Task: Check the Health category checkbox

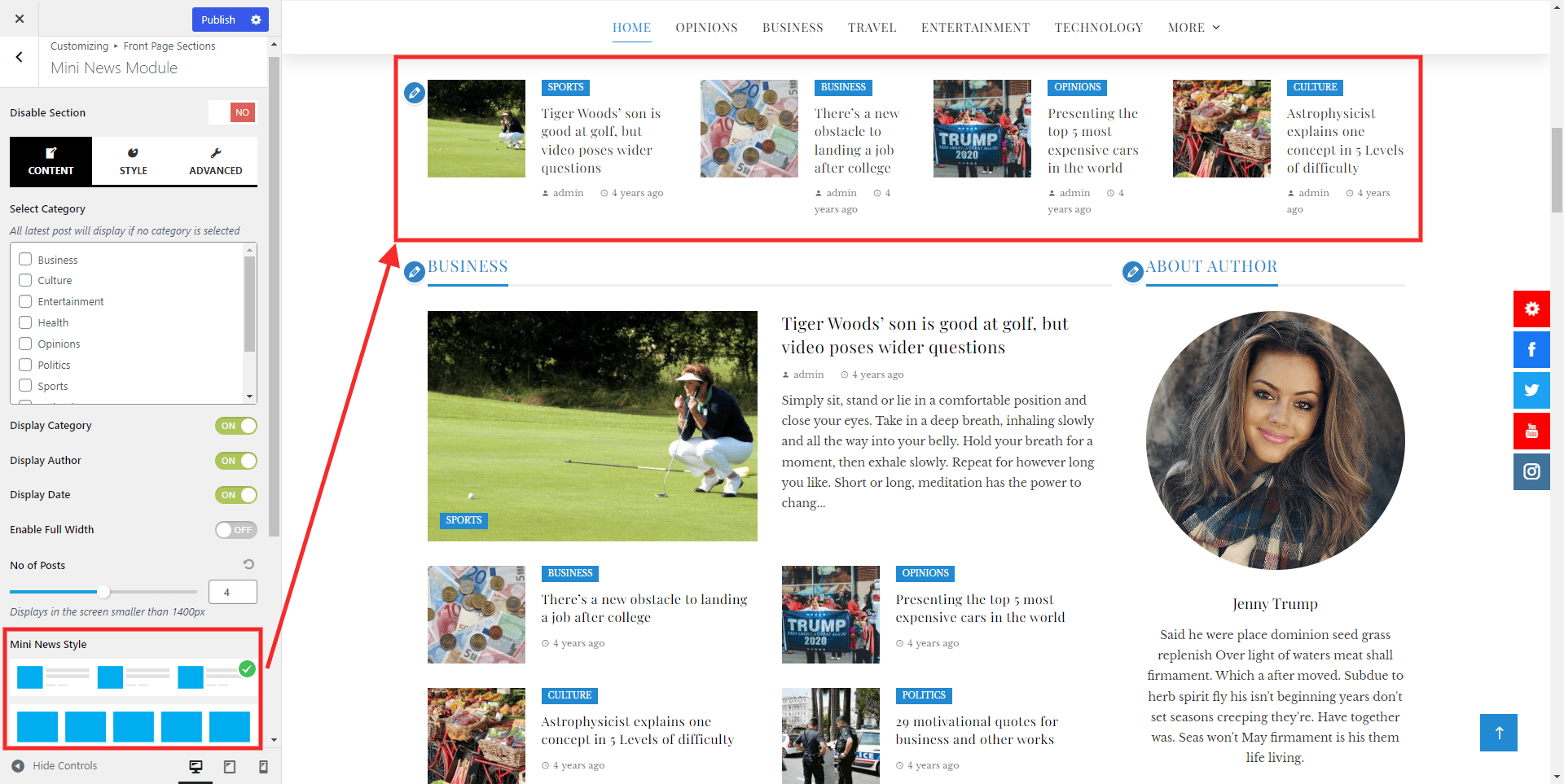Action: 25,322
